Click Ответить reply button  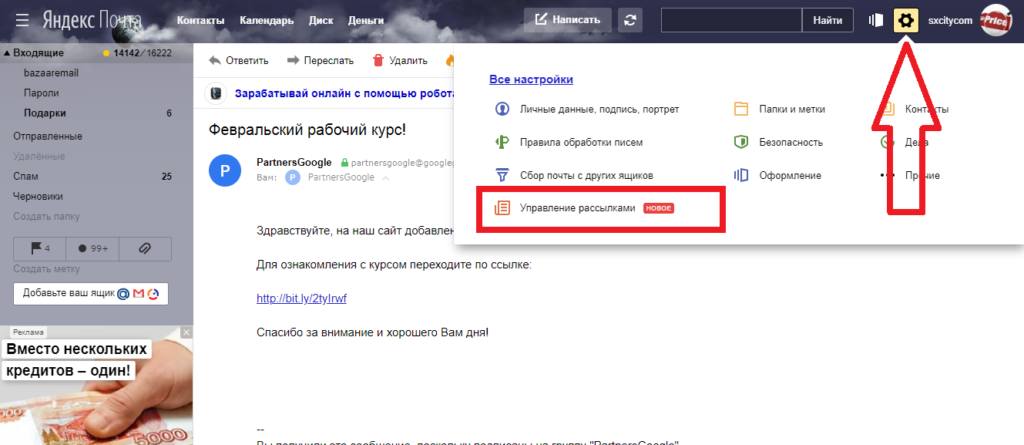[x=238, y=61]
